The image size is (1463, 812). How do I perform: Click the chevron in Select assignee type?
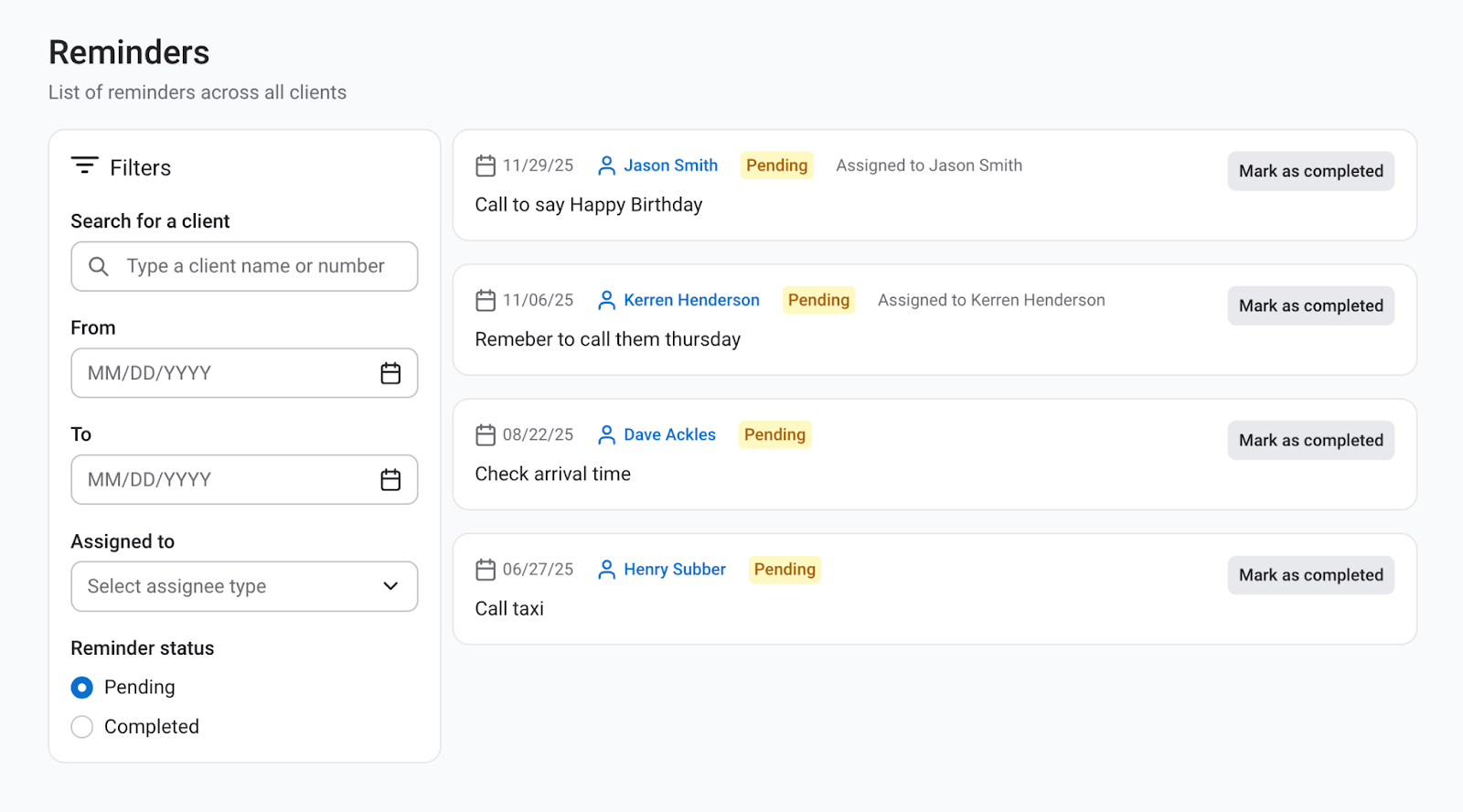pyautogui.click(x=390, y=587)
